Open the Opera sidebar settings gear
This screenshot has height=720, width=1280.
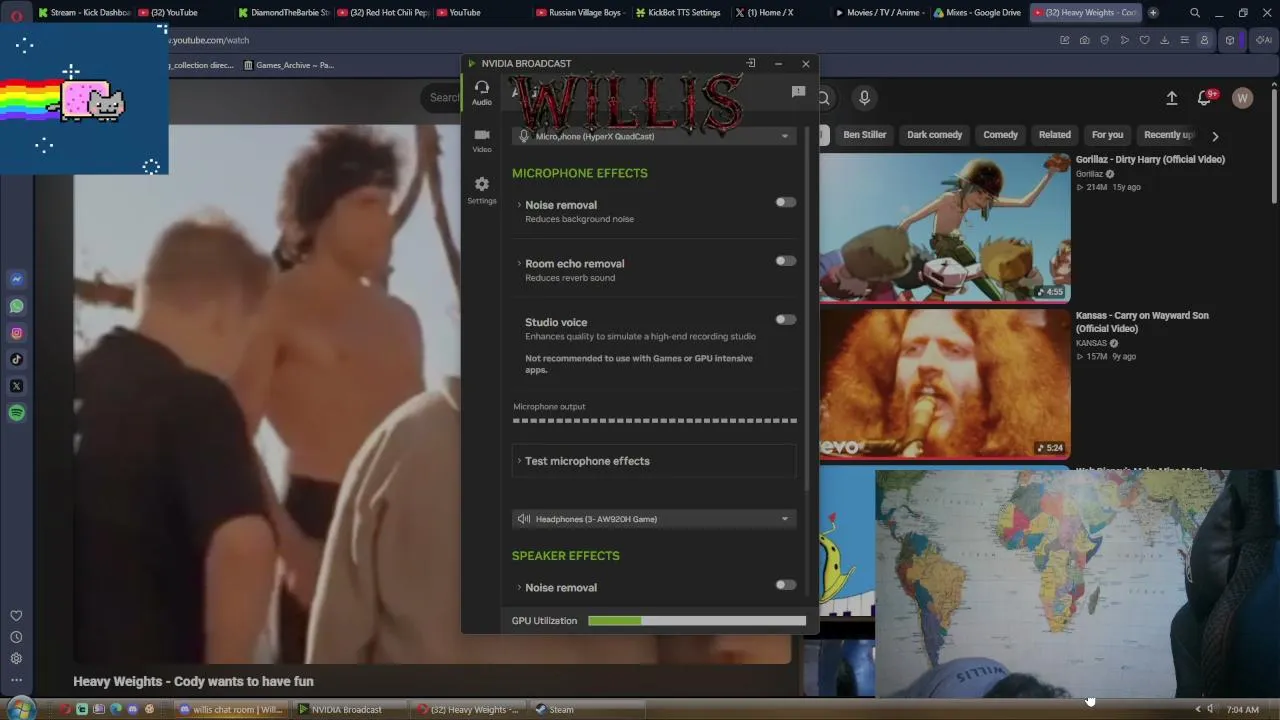[16, 659]
